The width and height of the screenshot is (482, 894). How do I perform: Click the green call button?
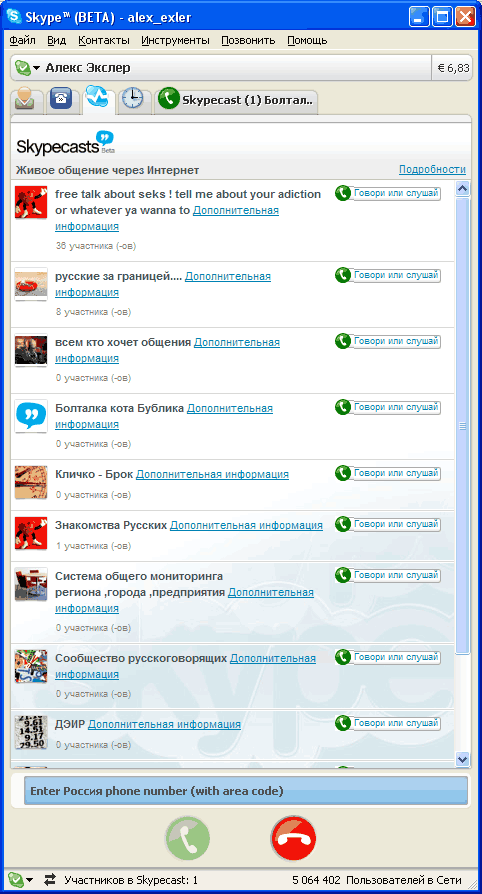[x=188, y=839]
